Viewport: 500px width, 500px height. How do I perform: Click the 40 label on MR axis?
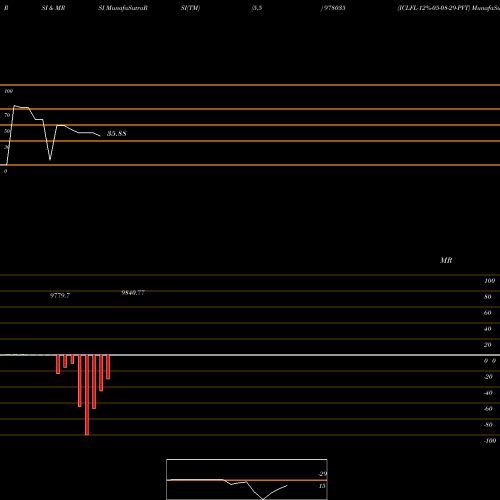(x=487, y=329)
